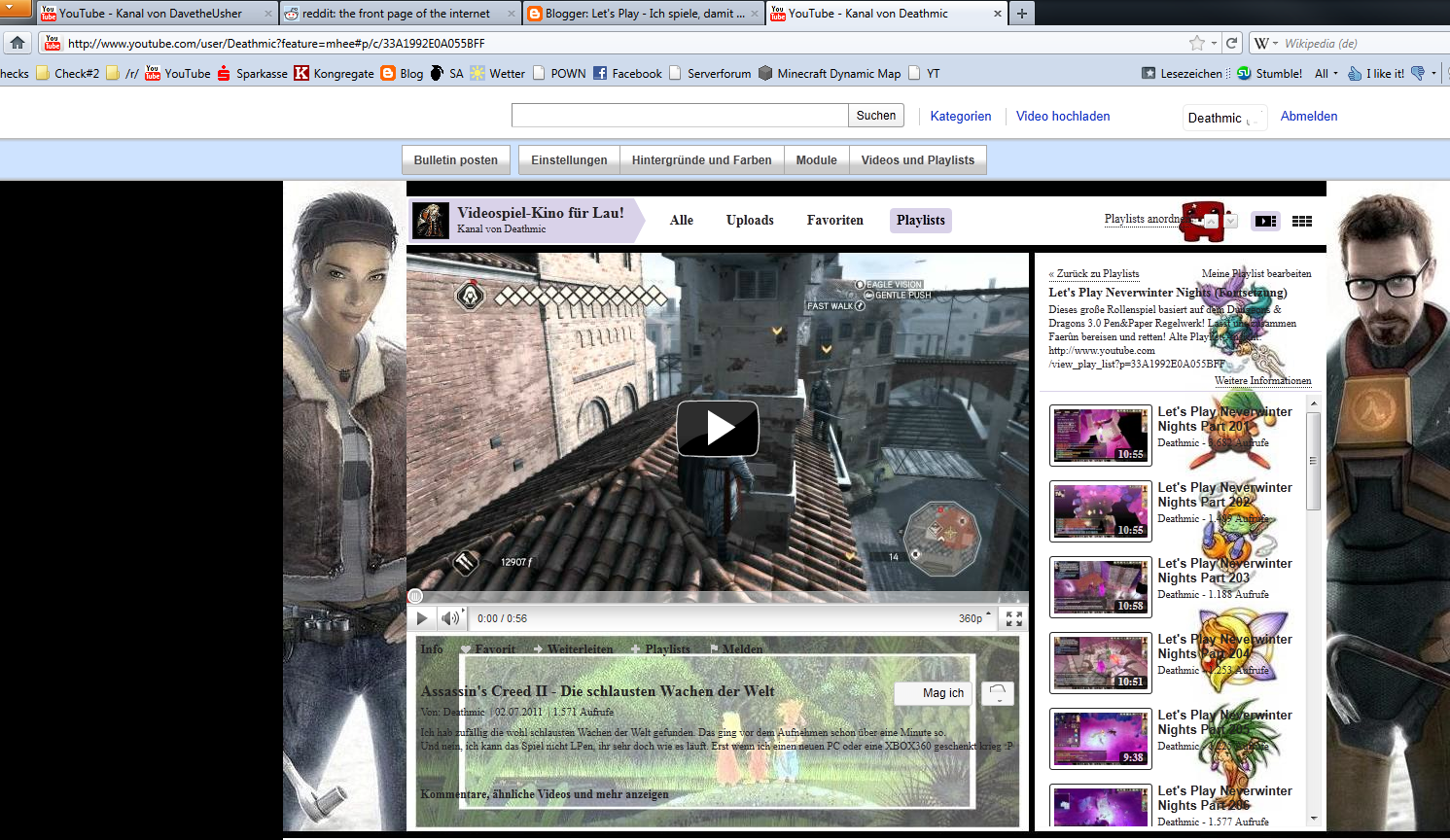The height and width of the screenshot is (840, 1450).
Task: Open the Module channel settings
Action: (817, 160)
